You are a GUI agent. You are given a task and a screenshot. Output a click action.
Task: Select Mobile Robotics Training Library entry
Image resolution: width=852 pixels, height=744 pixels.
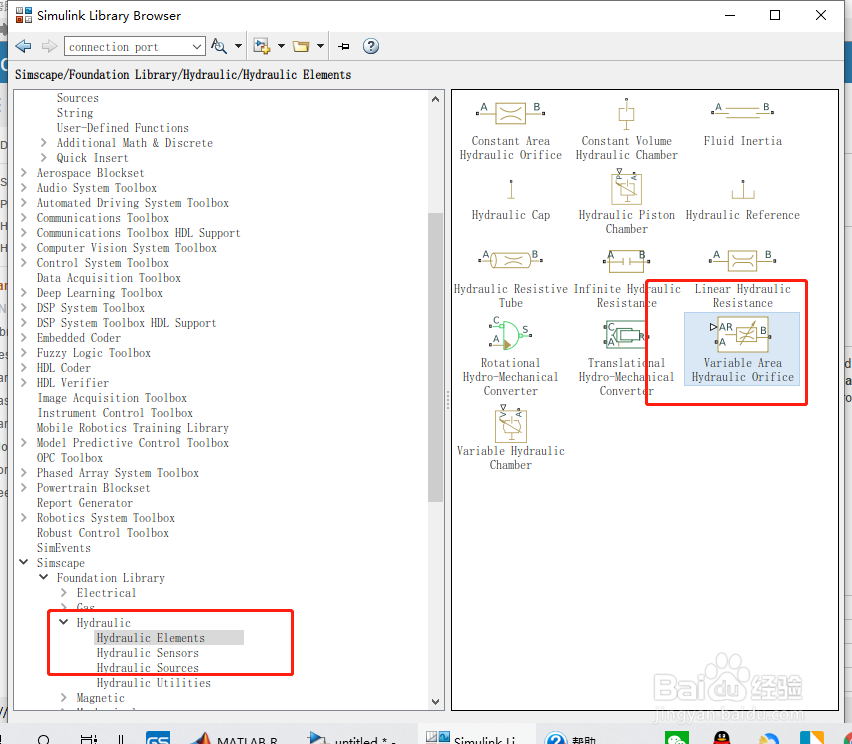133,428
